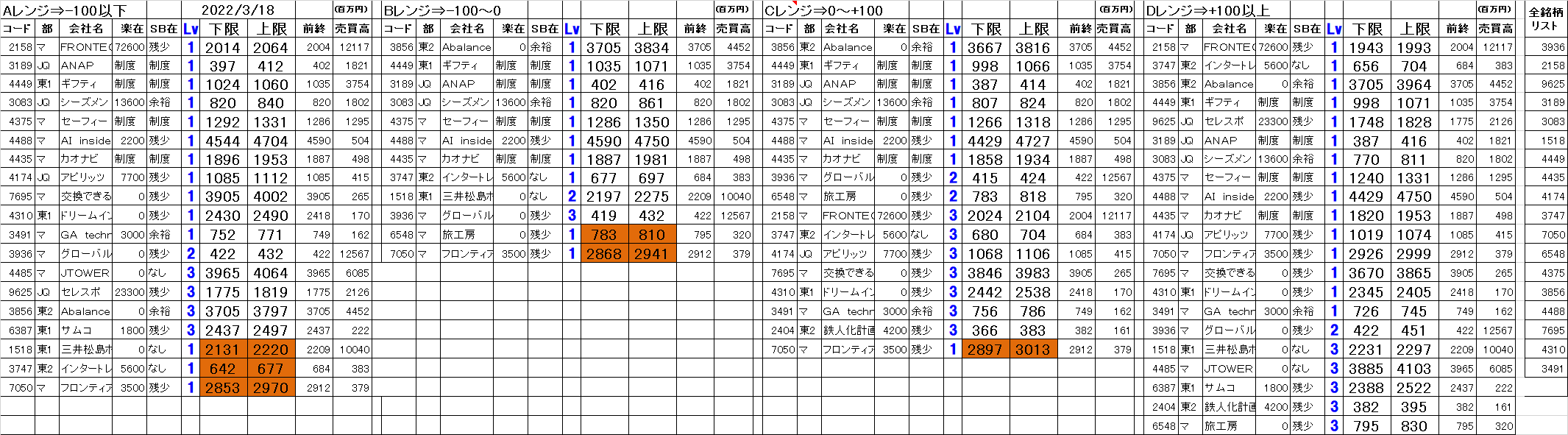Click the orange cell 2941
Image resolution: width=1568 pixels, height=435 pixels.
652,254
